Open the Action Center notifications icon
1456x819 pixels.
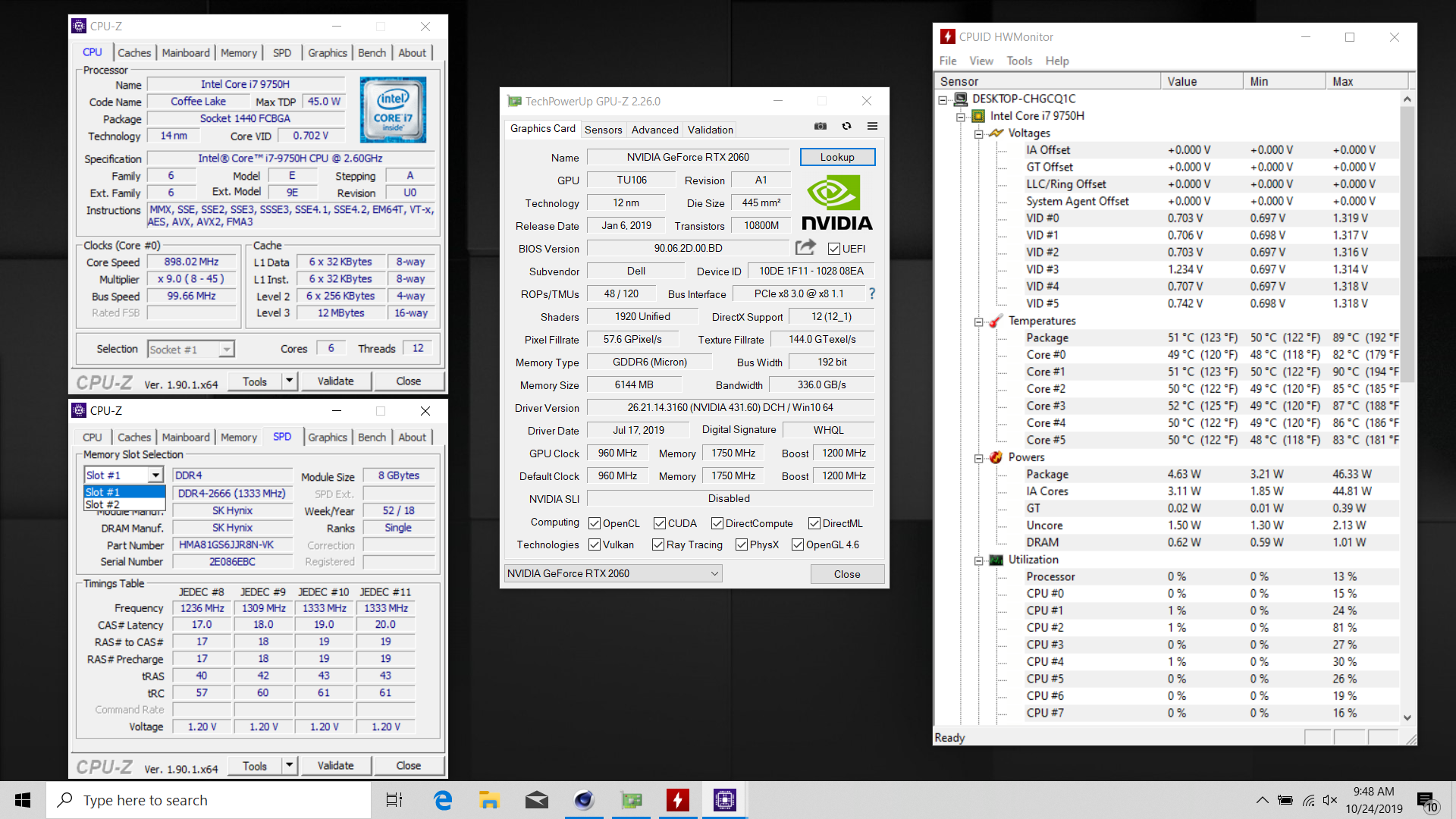coord(1427,801)
